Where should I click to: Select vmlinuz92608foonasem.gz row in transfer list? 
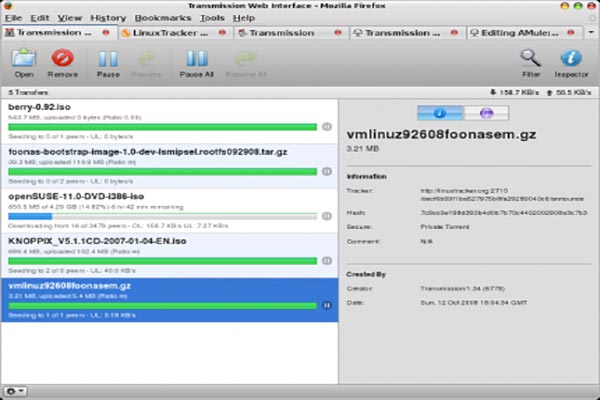pyautogui.click(x=170, y=300)
